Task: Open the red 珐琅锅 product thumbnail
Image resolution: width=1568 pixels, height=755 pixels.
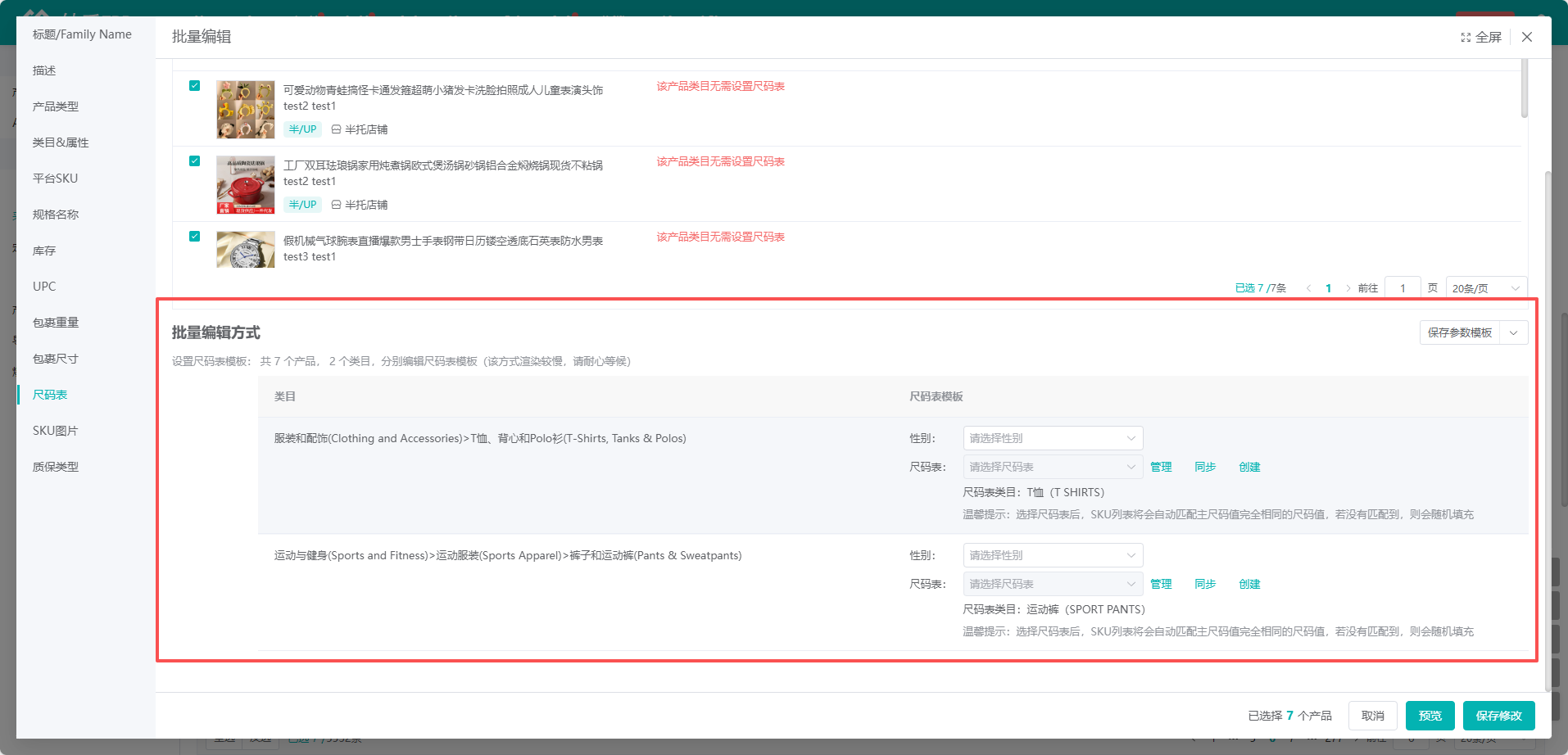Action: [246, 185]
